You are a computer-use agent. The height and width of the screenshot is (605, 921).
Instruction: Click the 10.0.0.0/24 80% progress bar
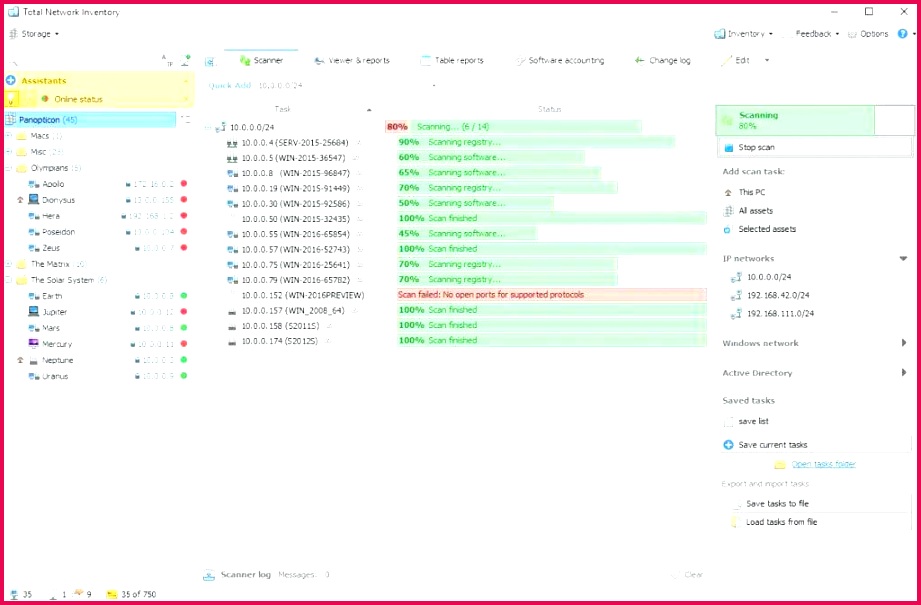(x=513, y=127)
